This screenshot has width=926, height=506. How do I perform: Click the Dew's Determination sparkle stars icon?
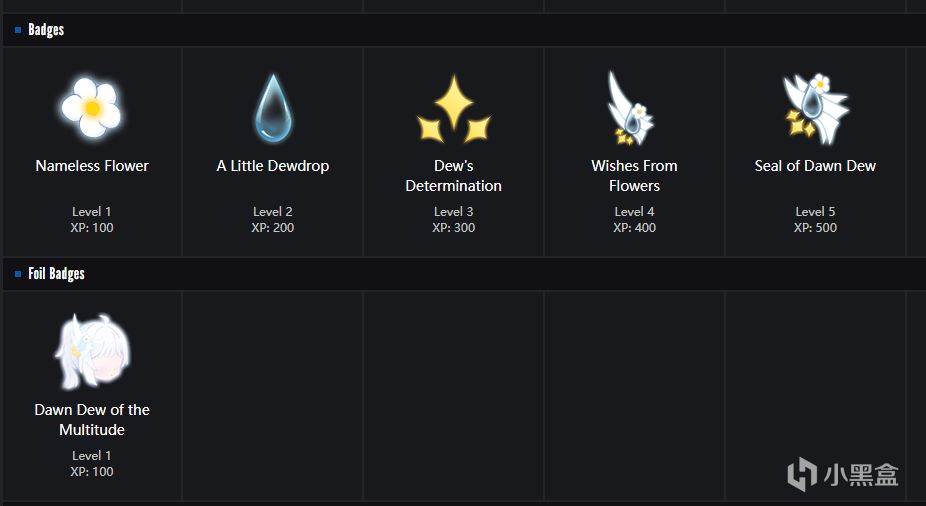(x=453, y=109)
